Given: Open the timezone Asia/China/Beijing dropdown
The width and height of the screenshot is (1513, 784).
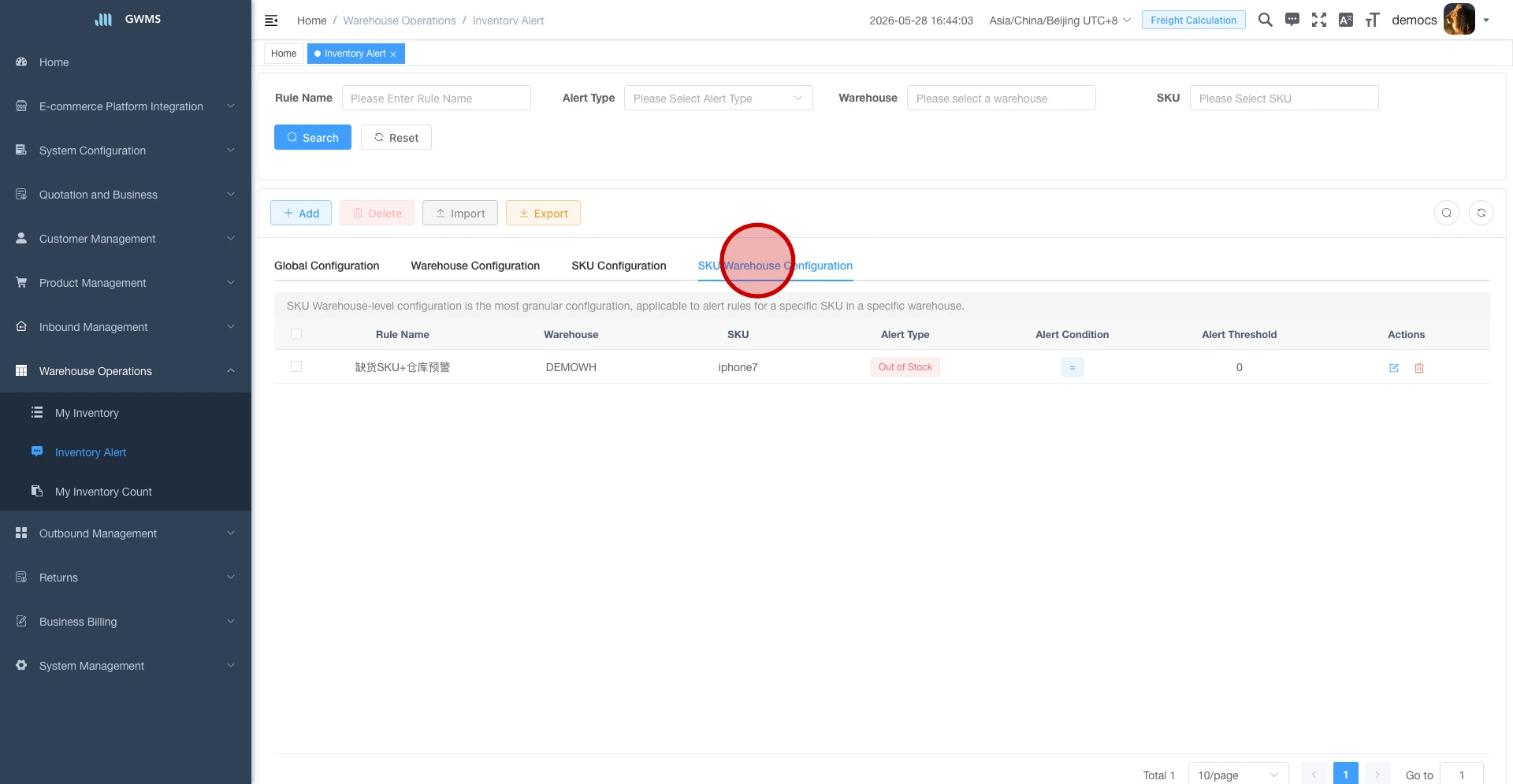Looking at the screenshot, I should 1060,20.
